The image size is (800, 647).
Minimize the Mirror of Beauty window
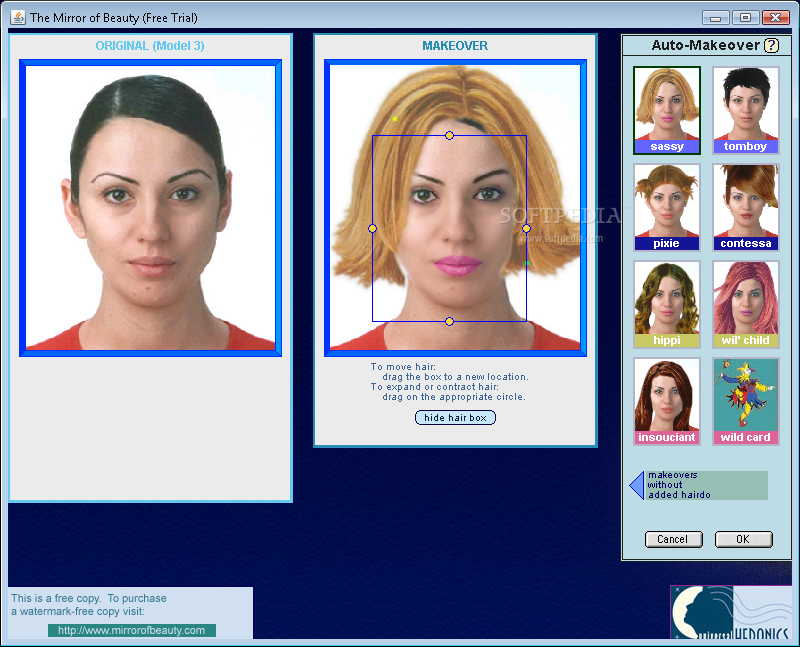715,18
